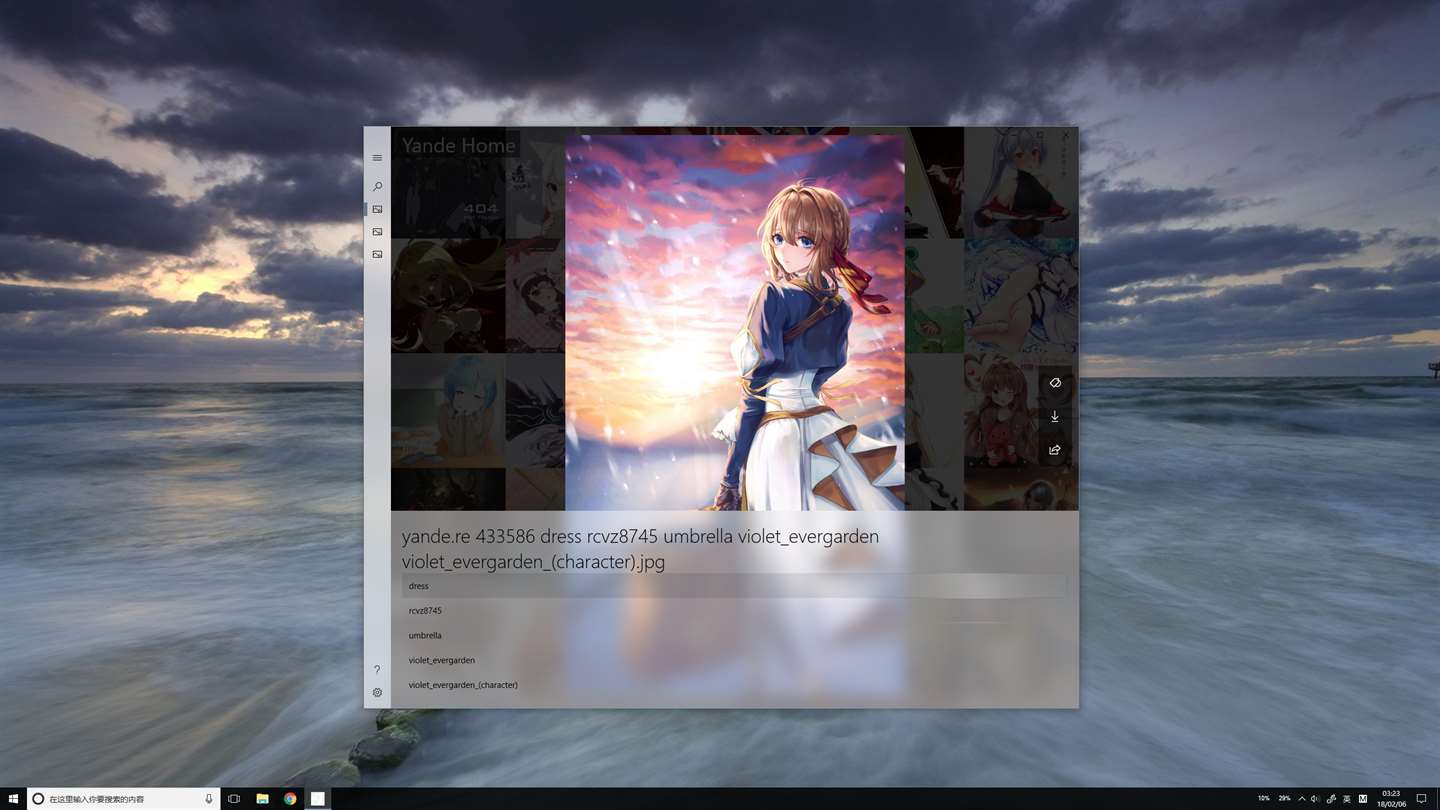This screenshot has height=810, width=1440.
Task: Click the yande.re 433586 file name title
Action: tap(640, 549)
